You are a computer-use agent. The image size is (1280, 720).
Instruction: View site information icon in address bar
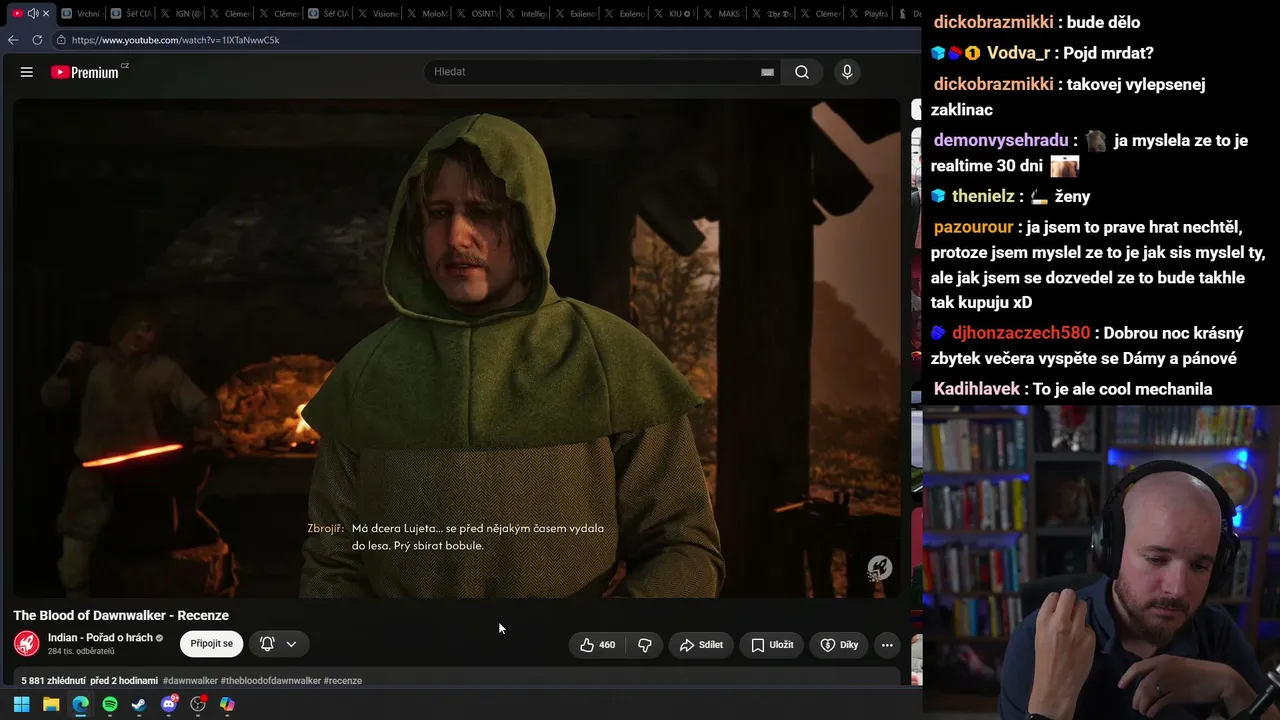pyautogui.click(x=61, y=40)
